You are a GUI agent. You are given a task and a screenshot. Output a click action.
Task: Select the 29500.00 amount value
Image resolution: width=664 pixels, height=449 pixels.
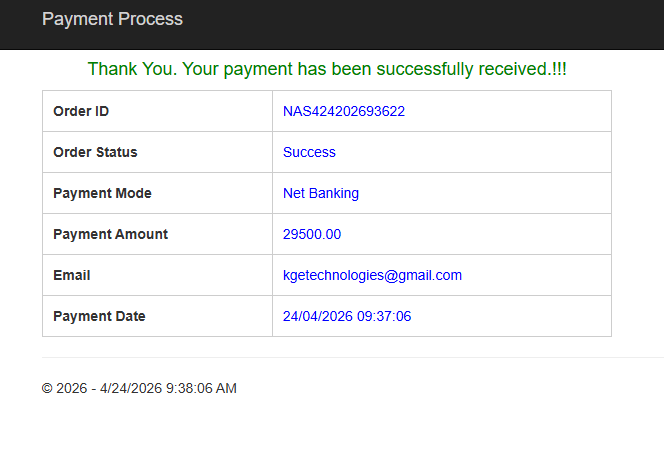coord(312,234)
